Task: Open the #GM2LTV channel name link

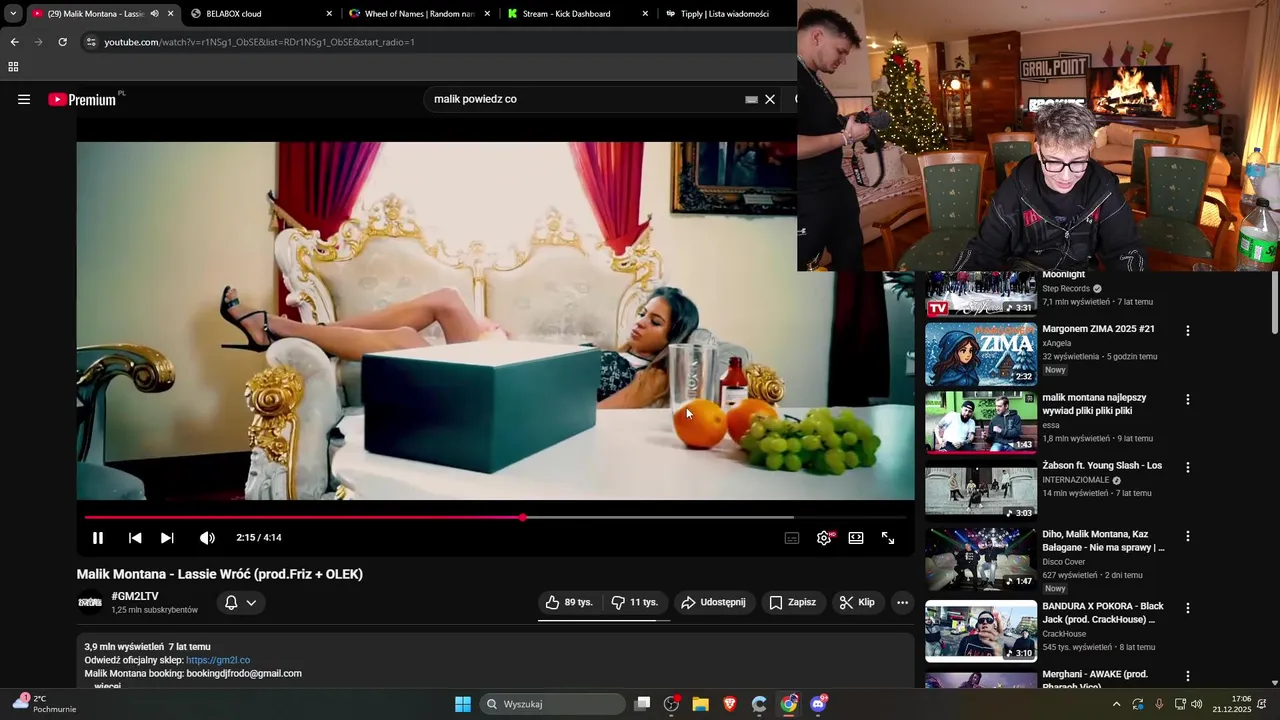Action: coord(135,596)
